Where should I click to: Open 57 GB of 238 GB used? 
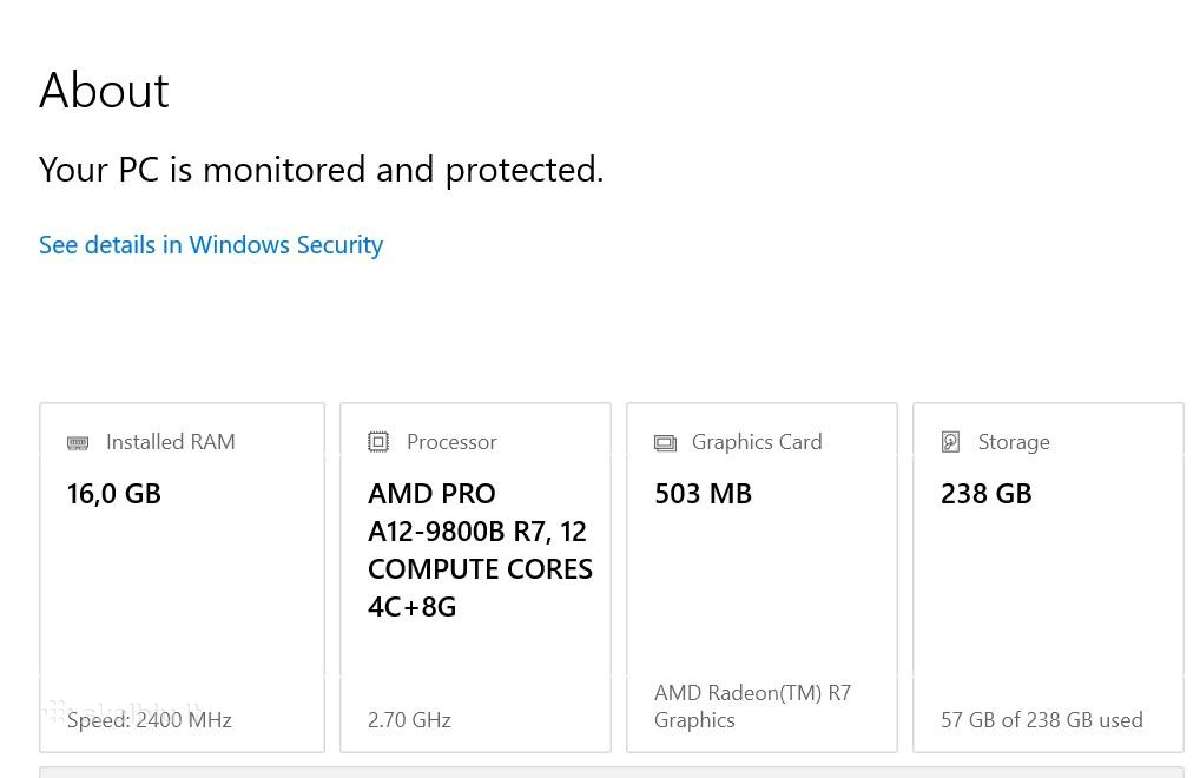(x=1042, y=720)
